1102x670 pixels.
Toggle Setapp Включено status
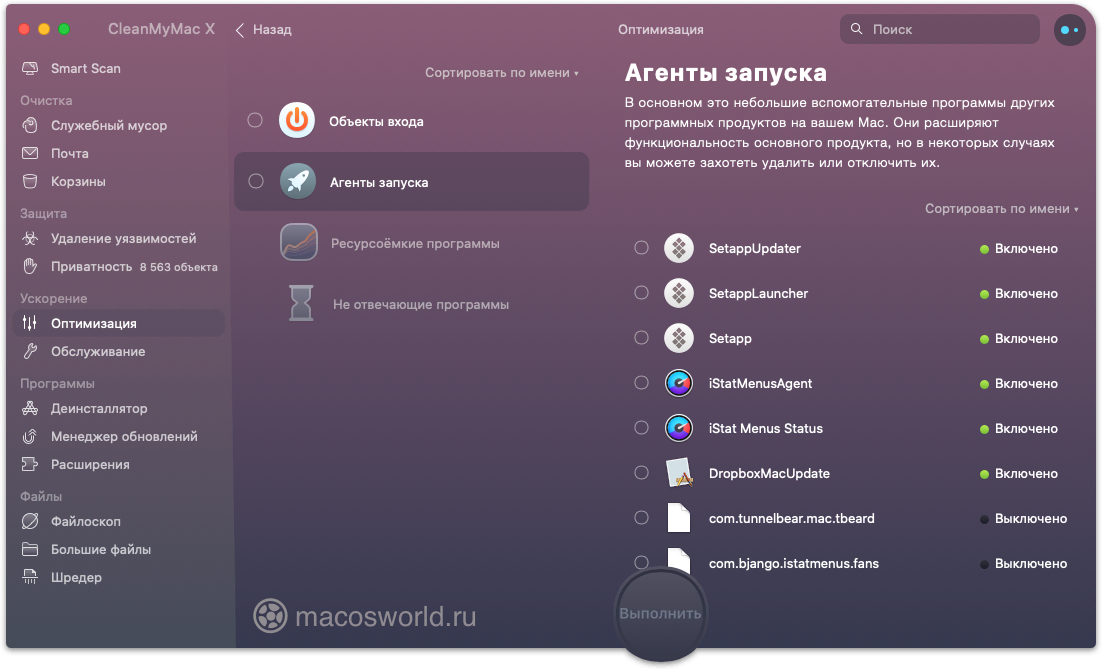pyautogui.click(x=1018, y=339)
